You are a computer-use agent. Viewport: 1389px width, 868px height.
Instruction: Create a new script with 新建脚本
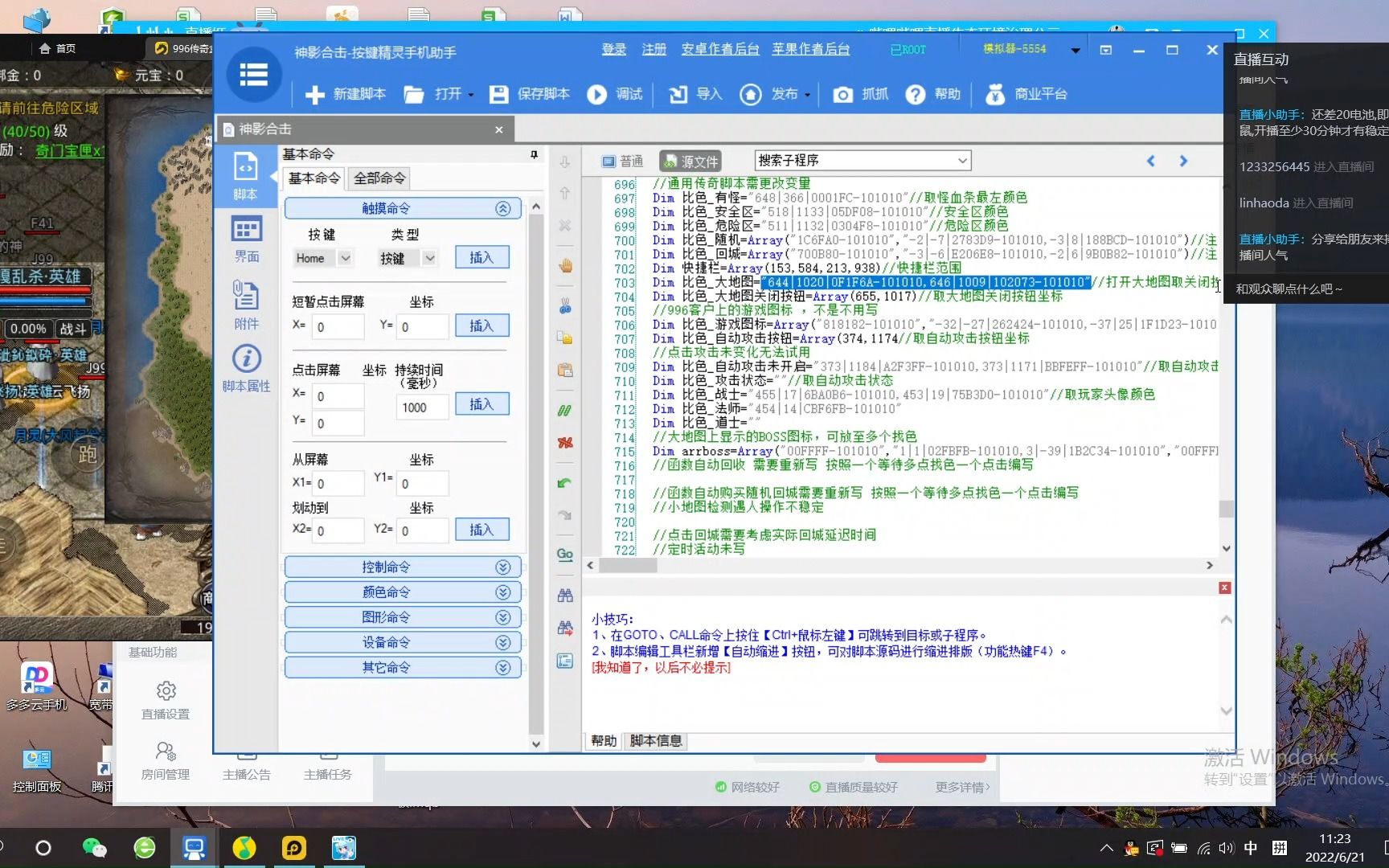pos(346,94)
